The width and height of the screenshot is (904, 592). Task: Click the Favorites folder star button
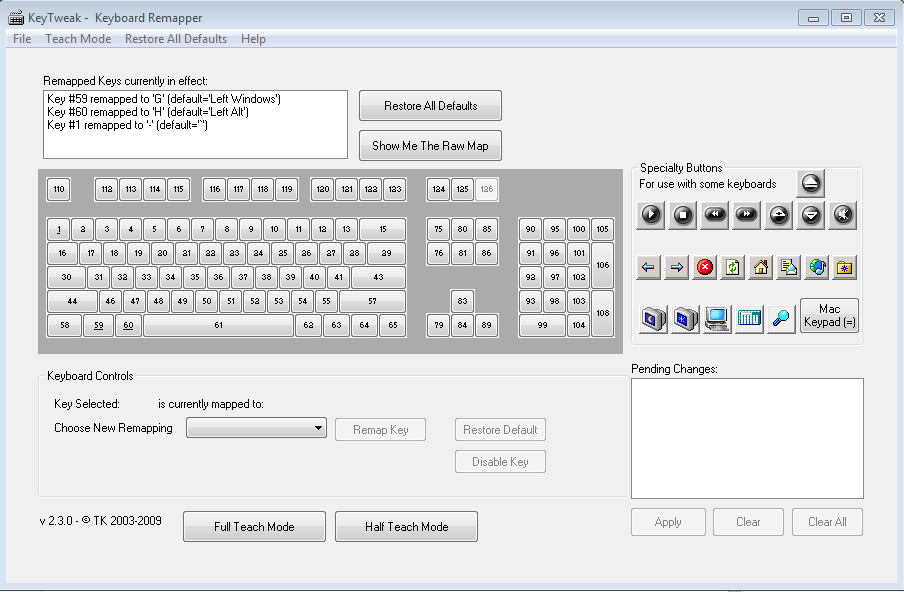(x=845, y=267)
